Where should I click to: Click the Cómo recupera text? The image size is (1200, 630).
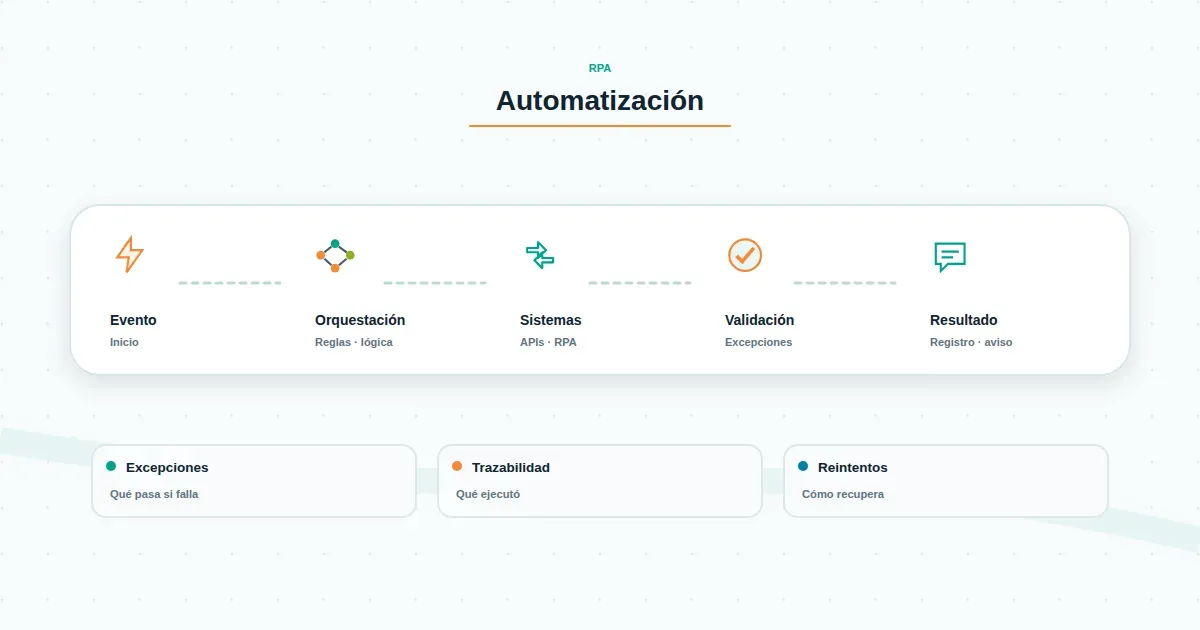point(843,494)
